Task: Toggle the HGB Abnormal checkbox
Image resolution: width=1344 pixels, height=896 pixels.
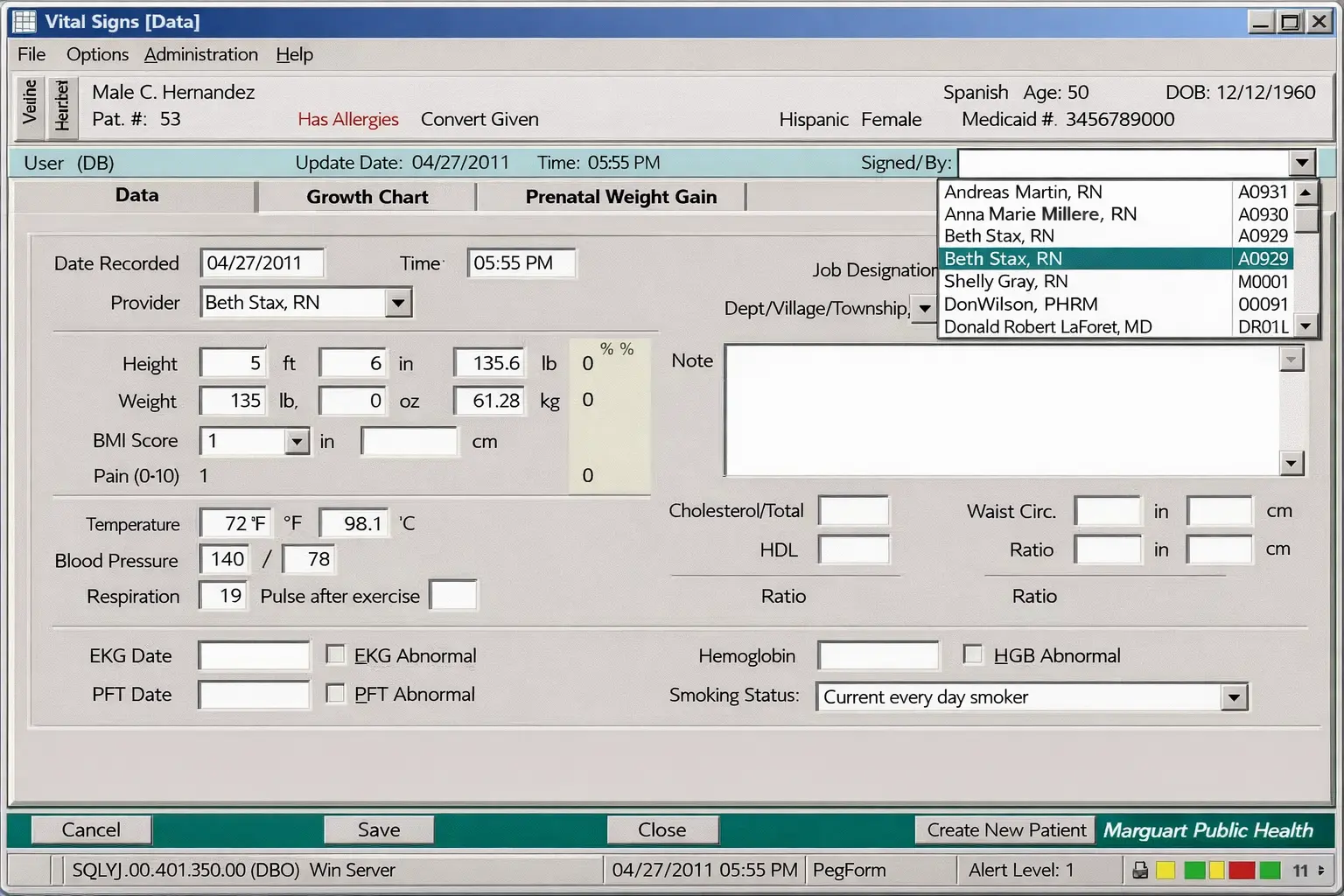Action: click(x=973, y=654)
